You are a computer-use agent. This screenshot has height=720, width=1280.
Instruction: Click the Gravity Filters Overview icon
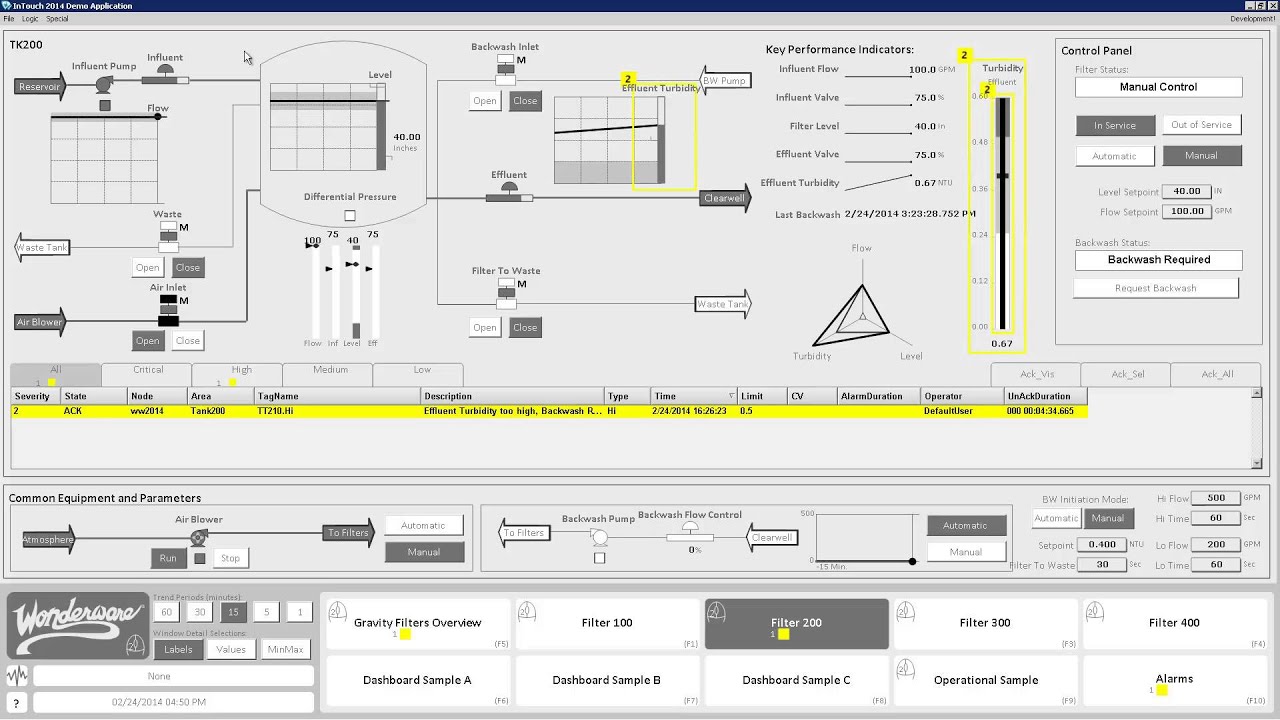(337, 611)
